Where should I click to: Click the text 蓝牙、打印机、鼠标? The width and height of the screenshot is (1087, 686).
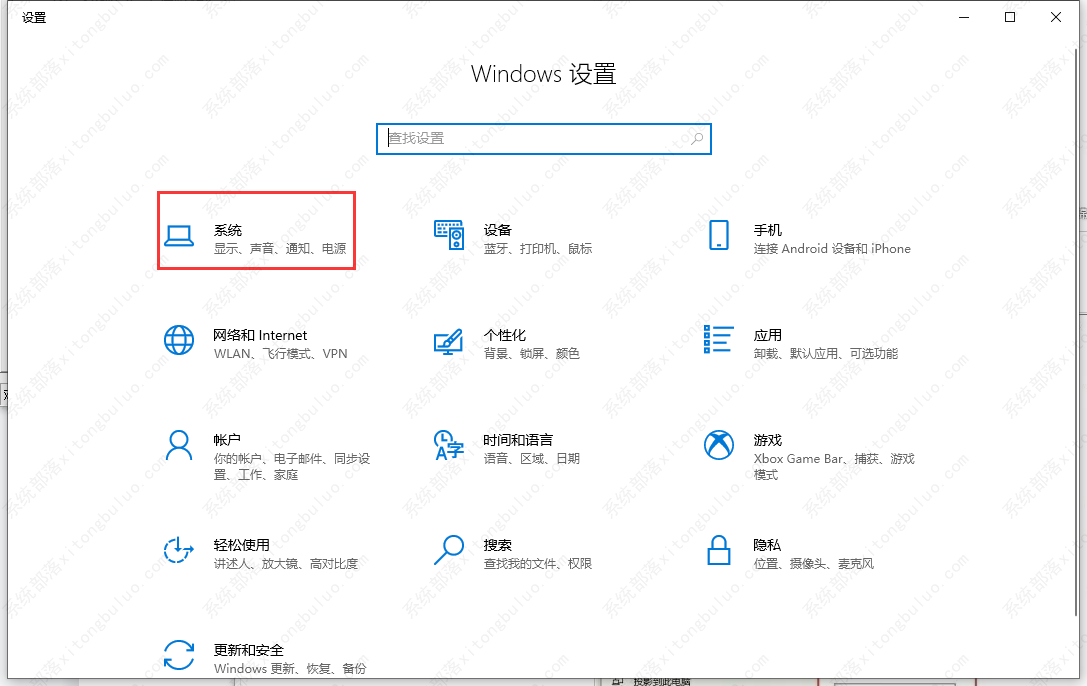538,249
